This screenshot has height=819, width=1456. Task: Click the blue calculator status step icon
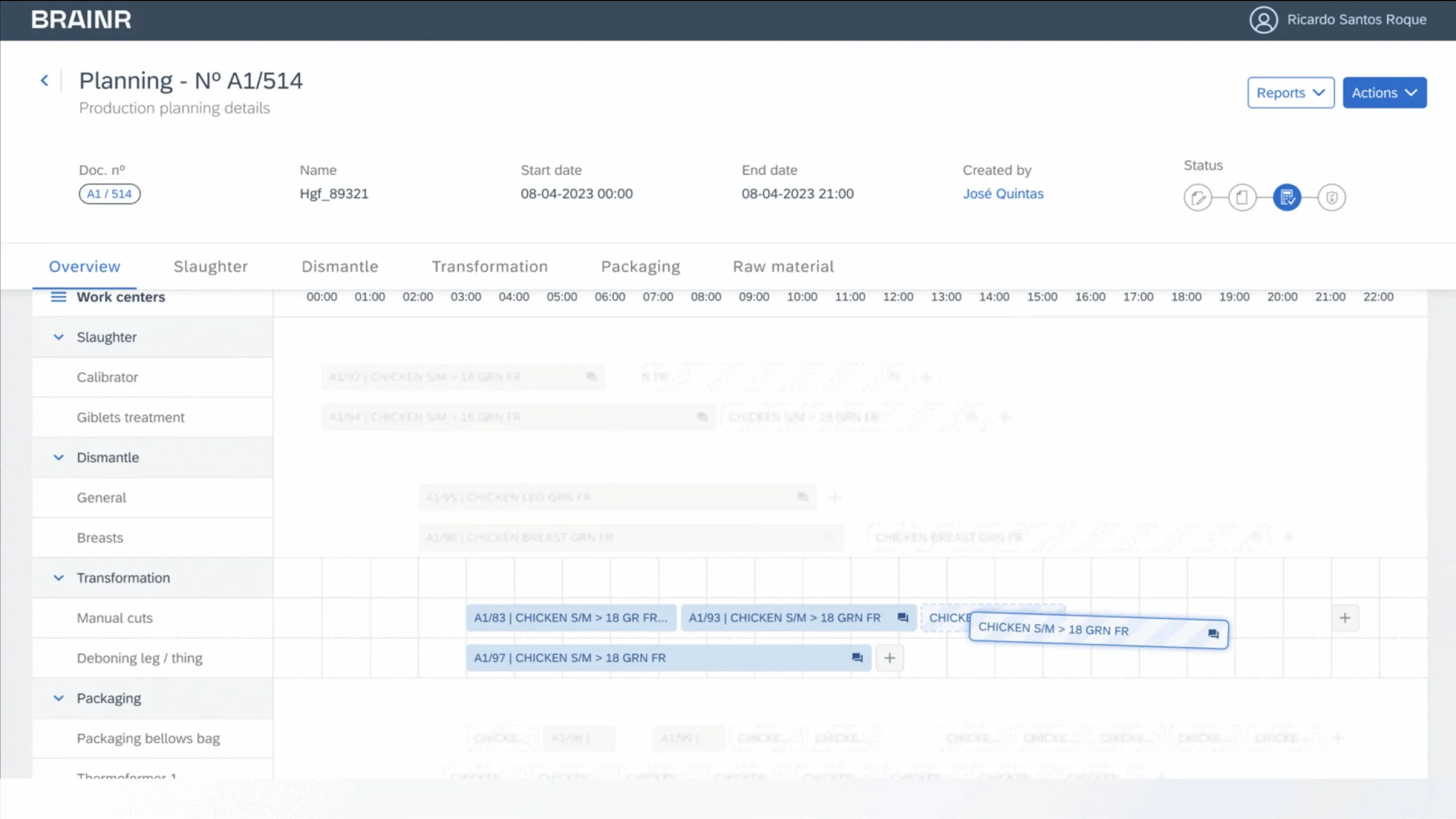pos(1288,197)
